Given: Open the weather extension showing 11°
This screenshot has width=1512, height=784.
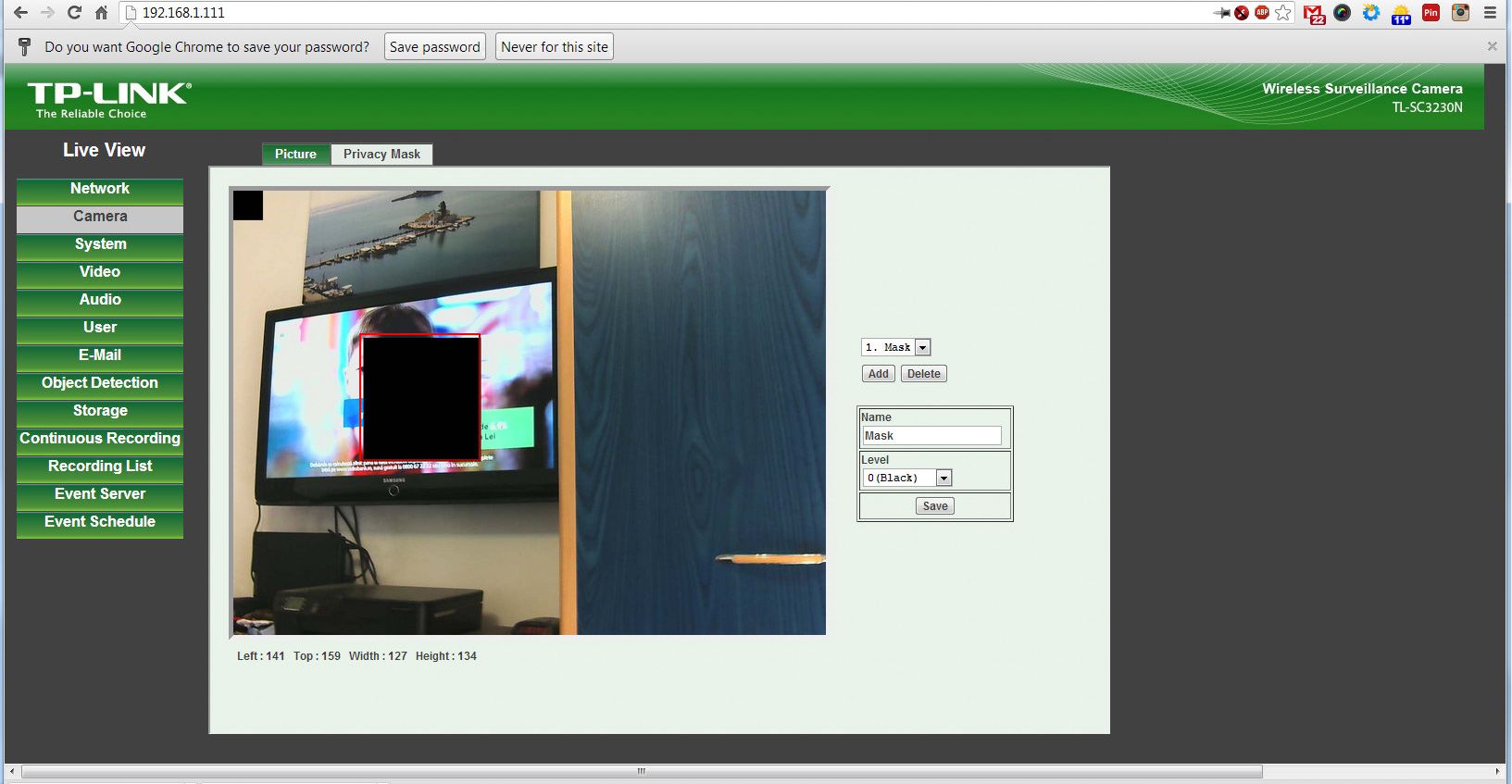Looking at the screenshot, I should pos(1401,13).
